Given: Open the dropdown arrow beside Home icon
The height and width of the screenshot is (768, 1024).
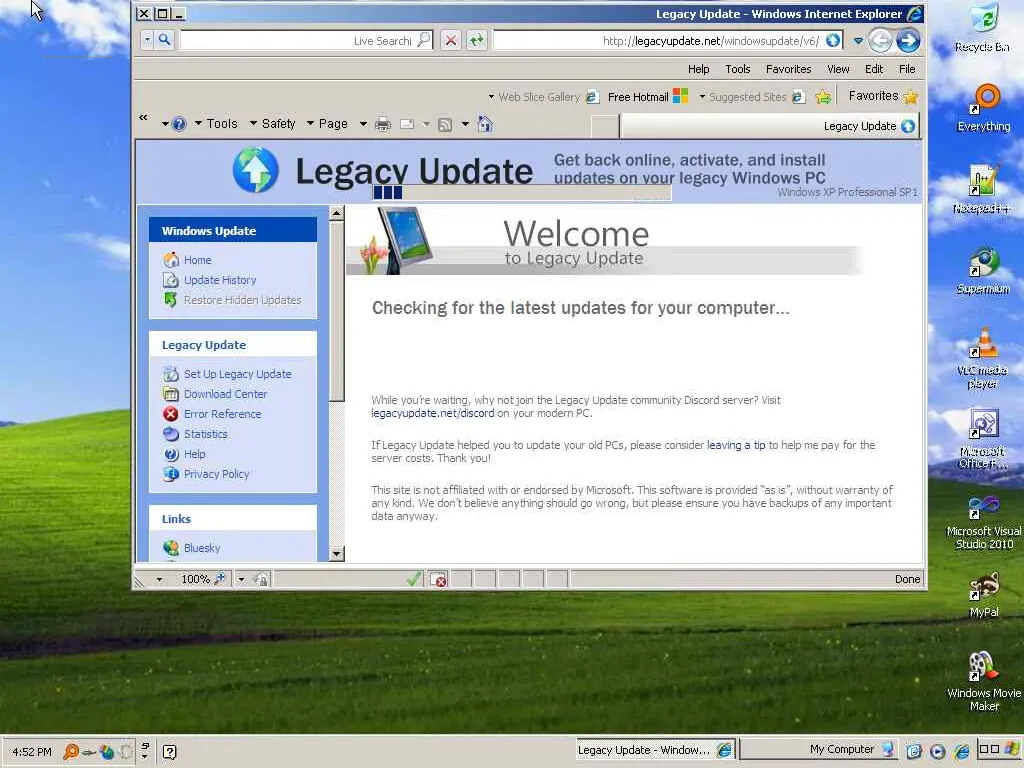Looking at the screenshot, I should click(x=465, y=123).
